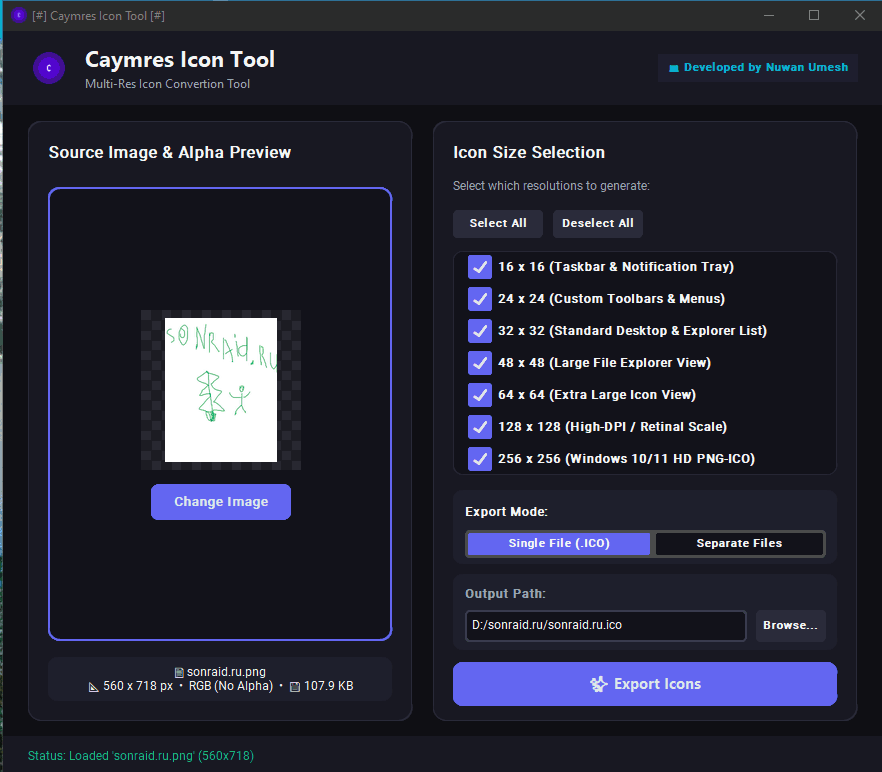This screenshot has width=882, height=772.
Task: Click the RGB (No Alpha) info text
Action: pyautogui.click(x=231, y=686)
